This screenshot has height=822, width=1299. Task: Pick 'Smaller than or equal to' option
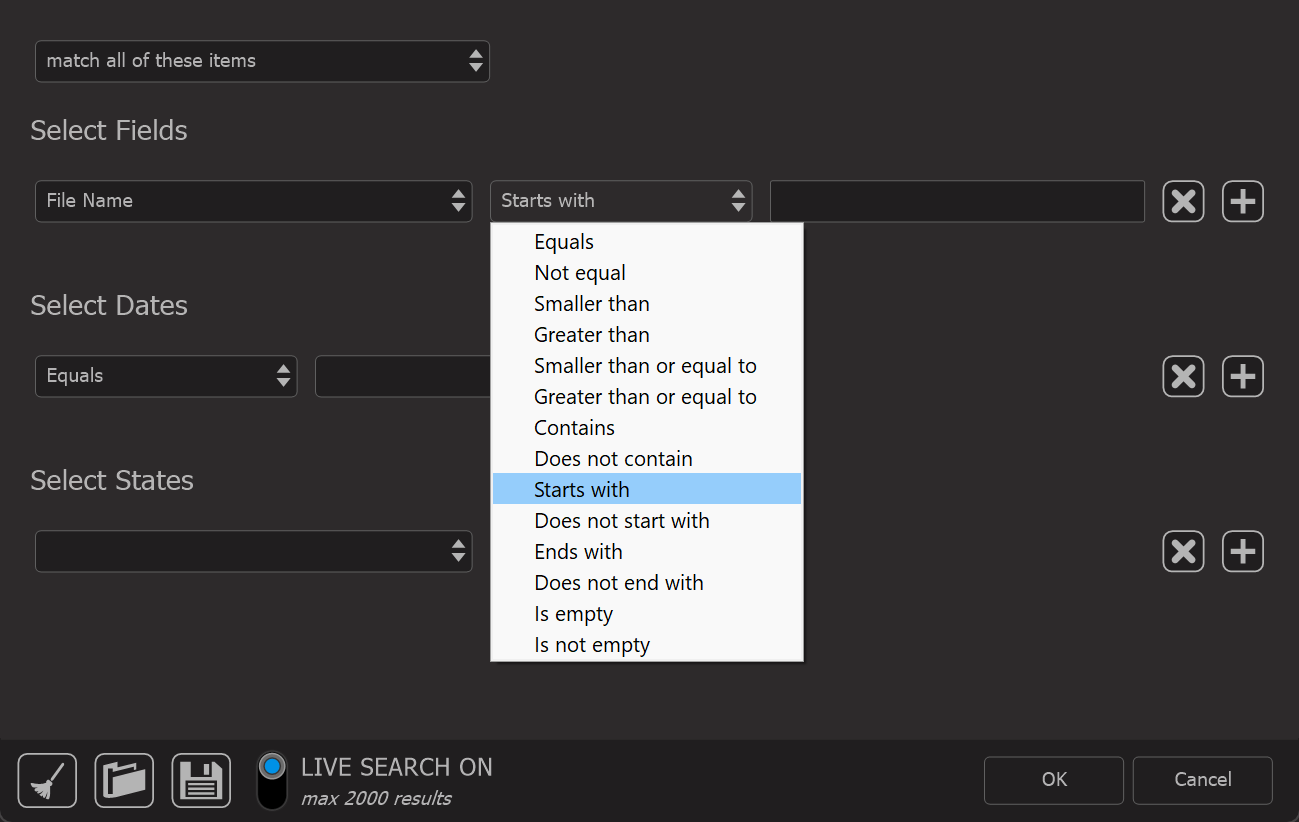[647, 366]
